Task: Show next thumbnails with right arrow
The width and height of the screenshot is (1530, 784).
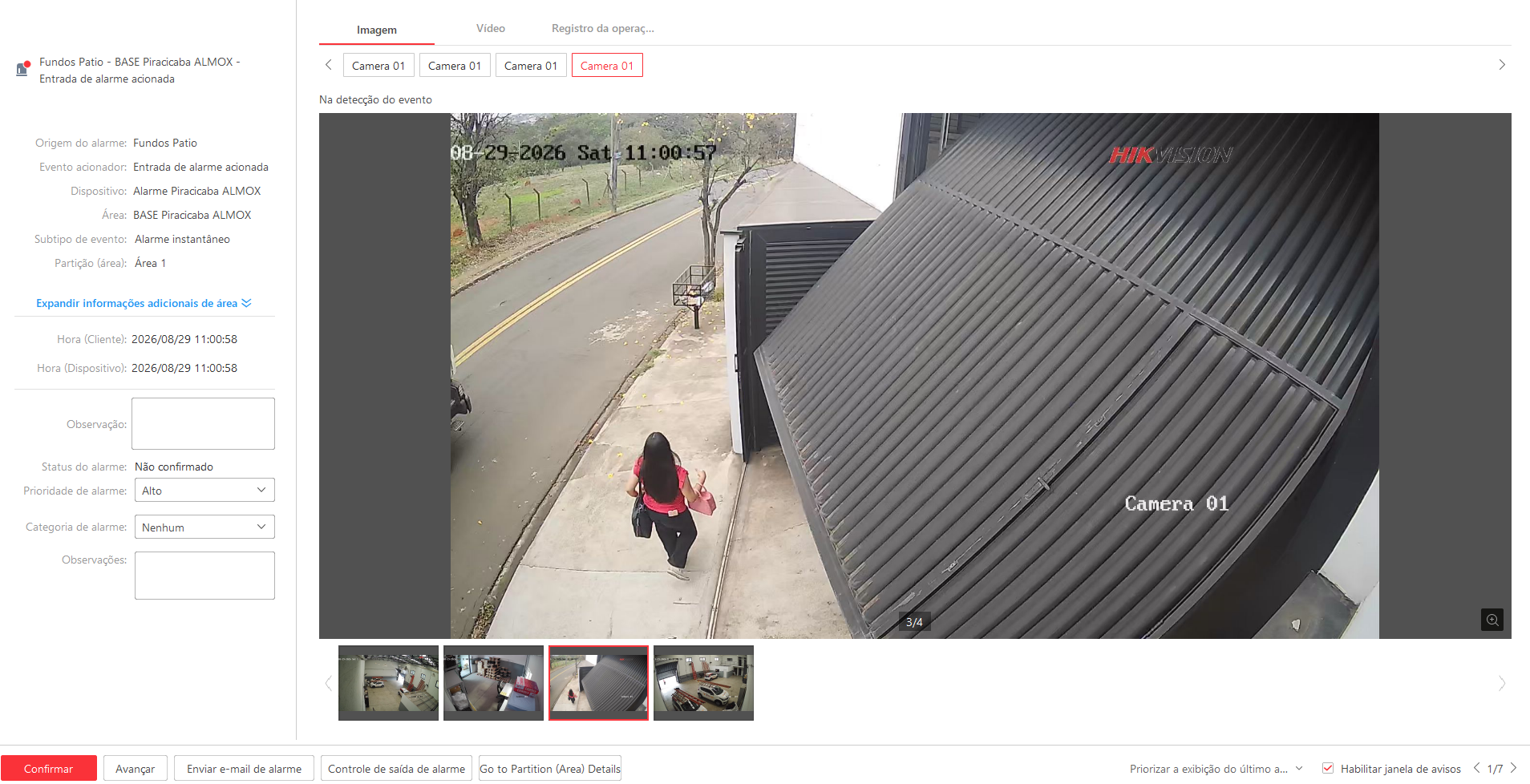Action: pyautogui.click(x=1502, y=683)
